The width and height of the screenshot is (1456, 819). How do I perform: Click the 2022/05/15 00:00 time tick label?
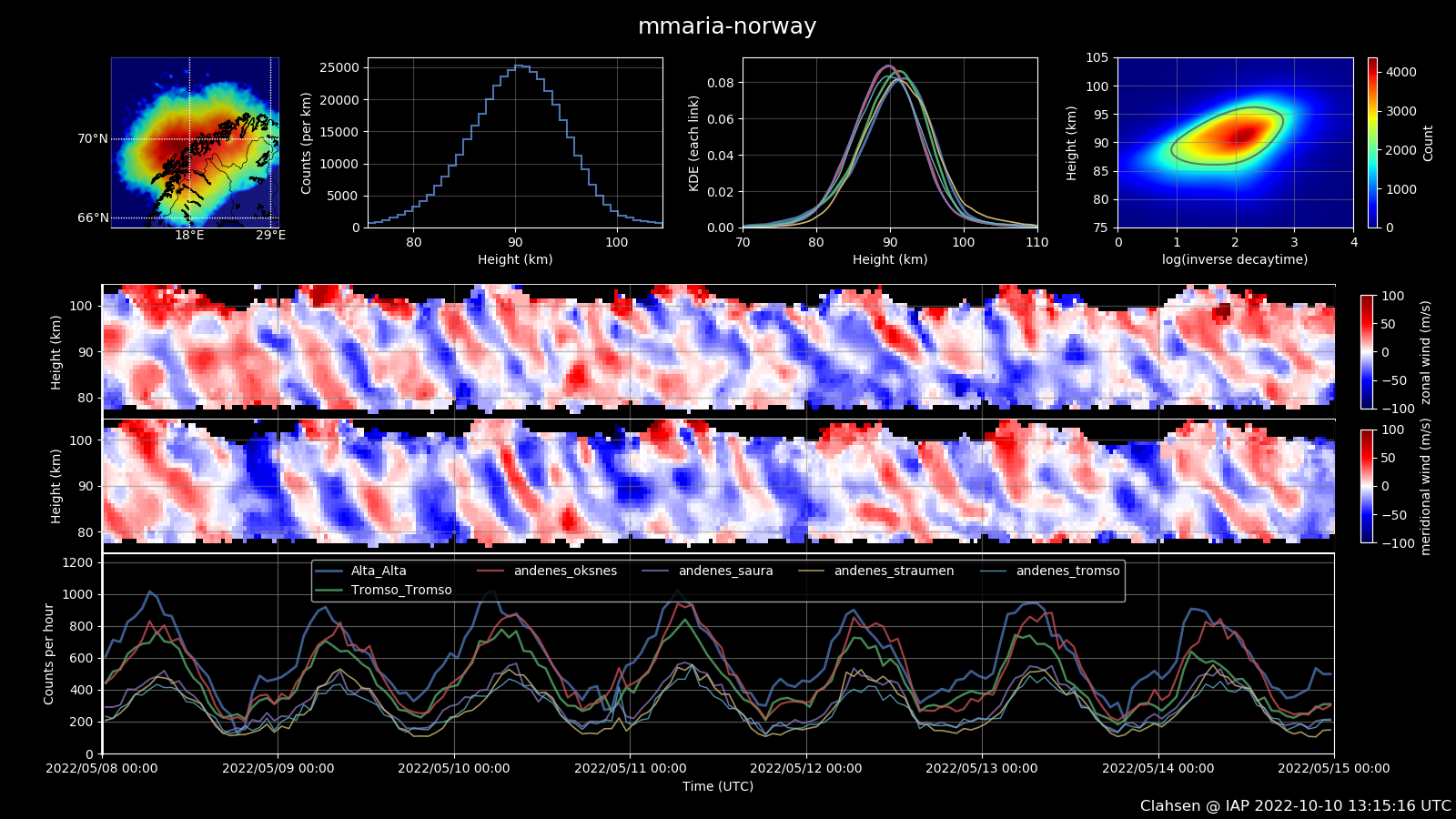(x=1334, y=768)
